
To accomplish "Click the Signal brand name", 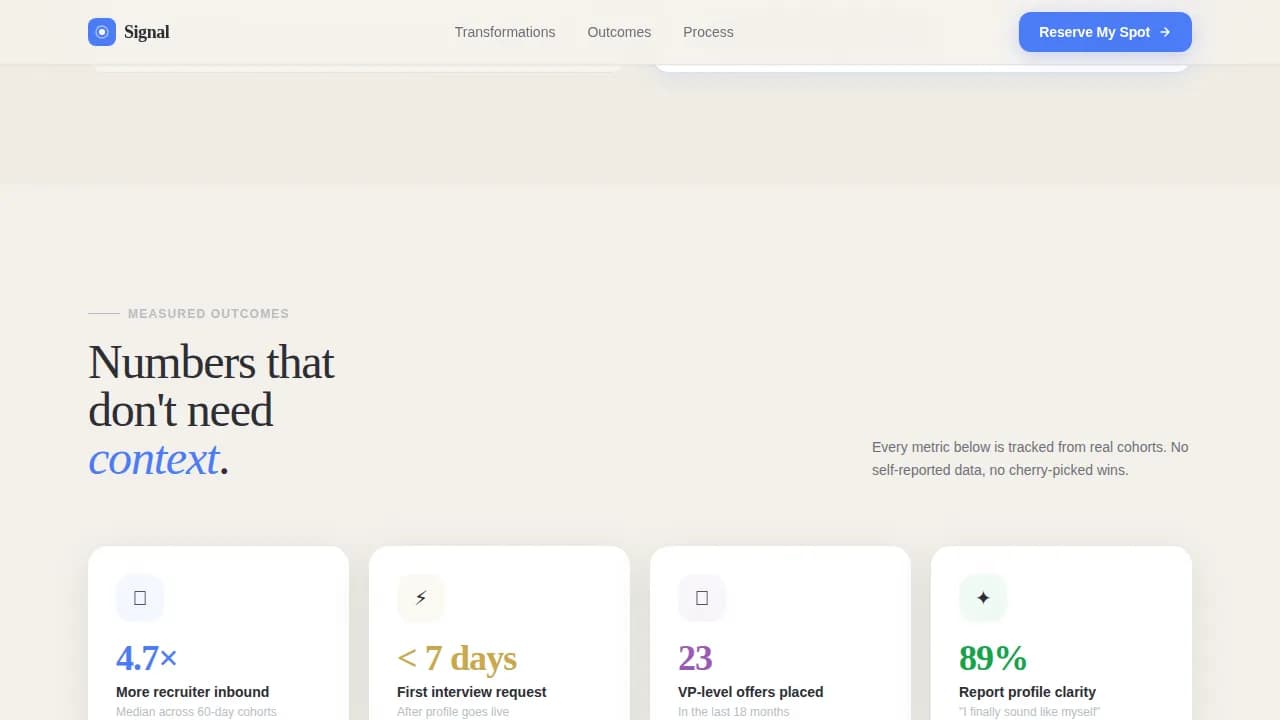I will [147, 32].
